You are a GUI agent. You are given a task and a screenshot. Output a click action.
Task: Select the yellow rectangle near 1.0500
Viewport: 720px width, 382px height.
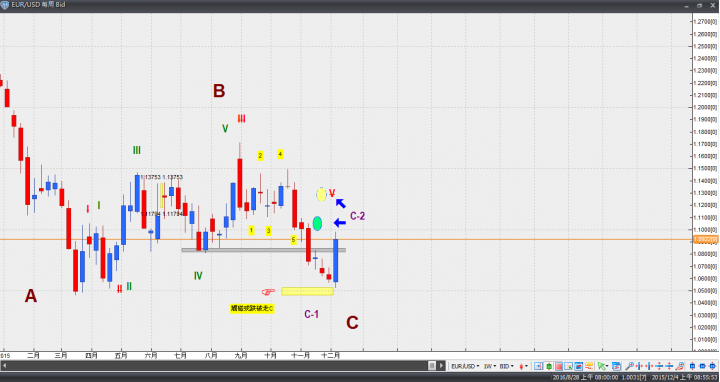(308, 291)
